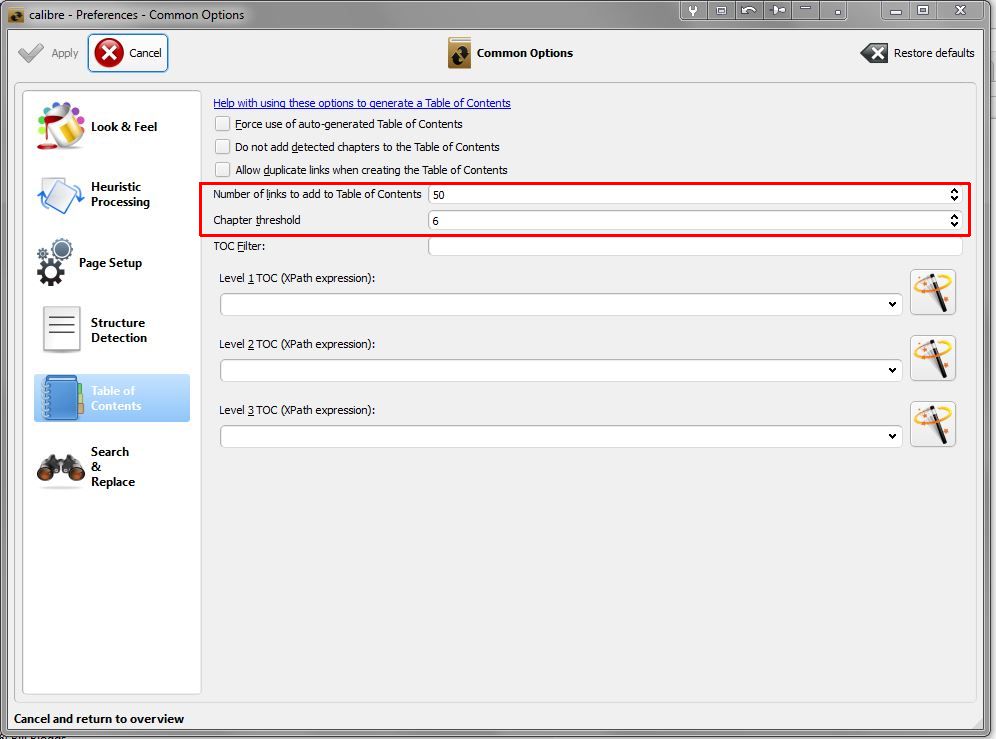Click the Common Options book icon
This screenshot has height=739, width=996.
(459, 53)
